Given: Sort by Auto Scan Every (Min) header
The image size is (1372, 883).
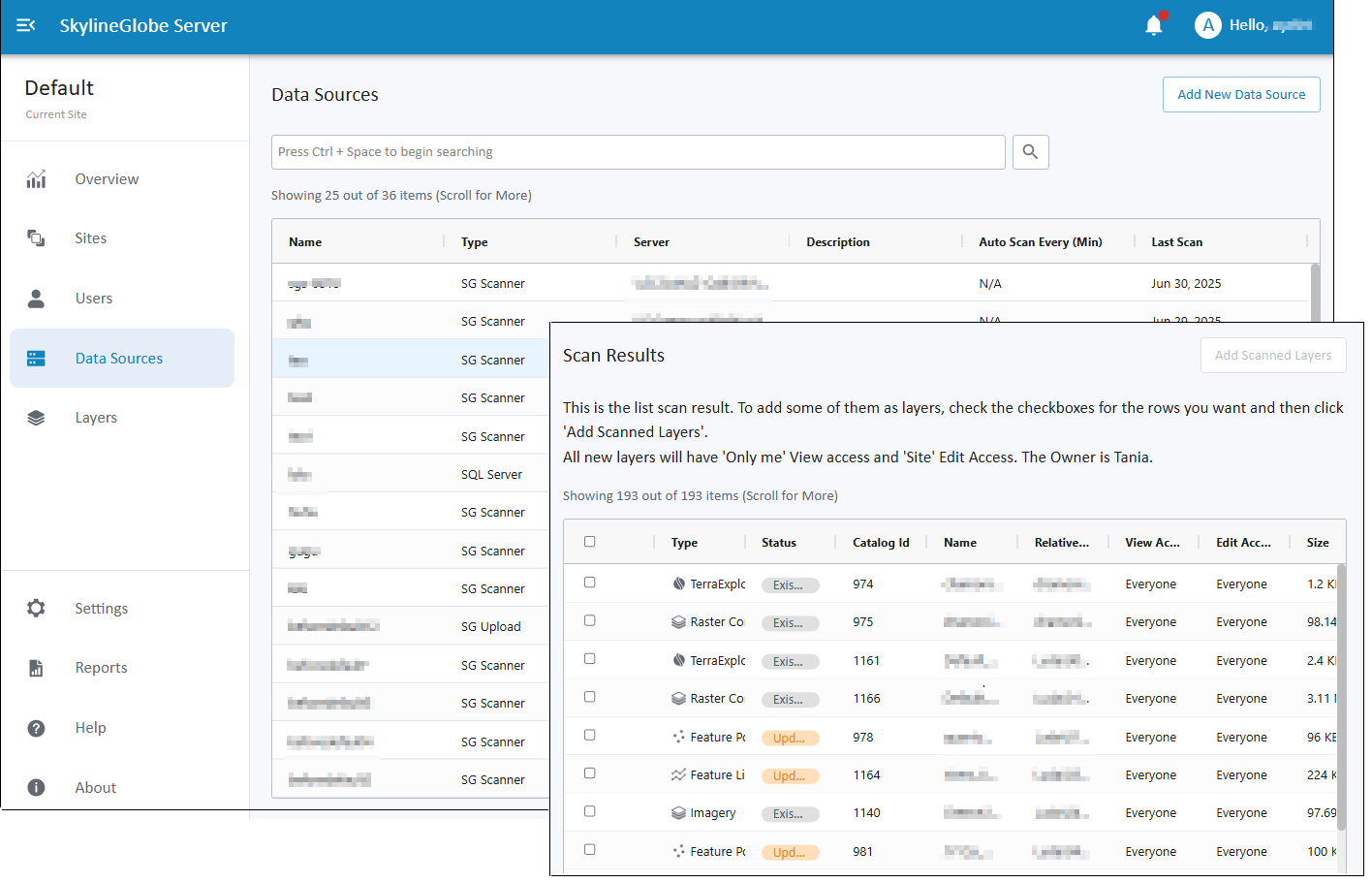Looking at the screenshot, I should point(1041,242).
